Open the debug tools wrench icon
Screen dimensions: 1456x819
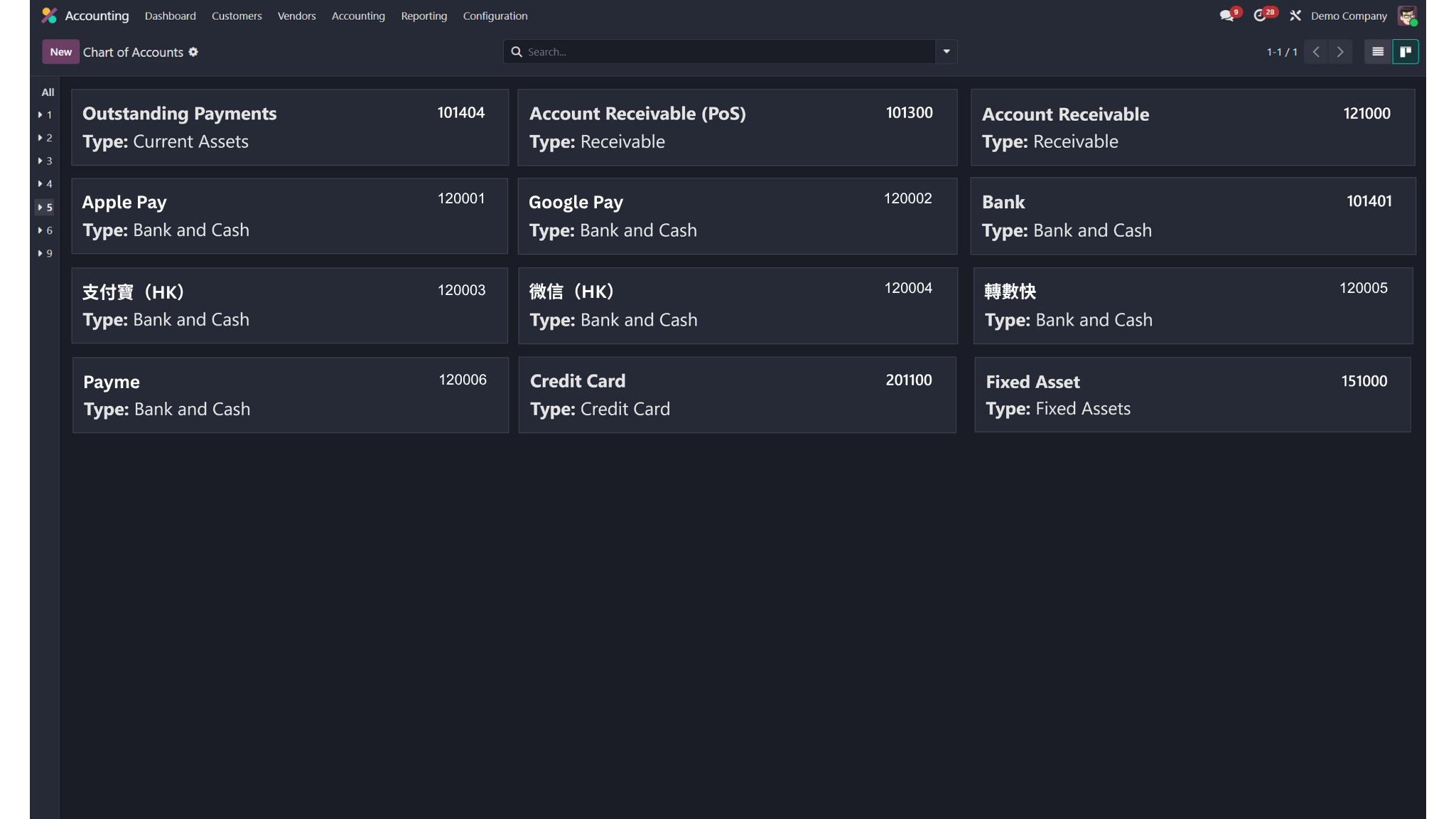(1295, 16)
